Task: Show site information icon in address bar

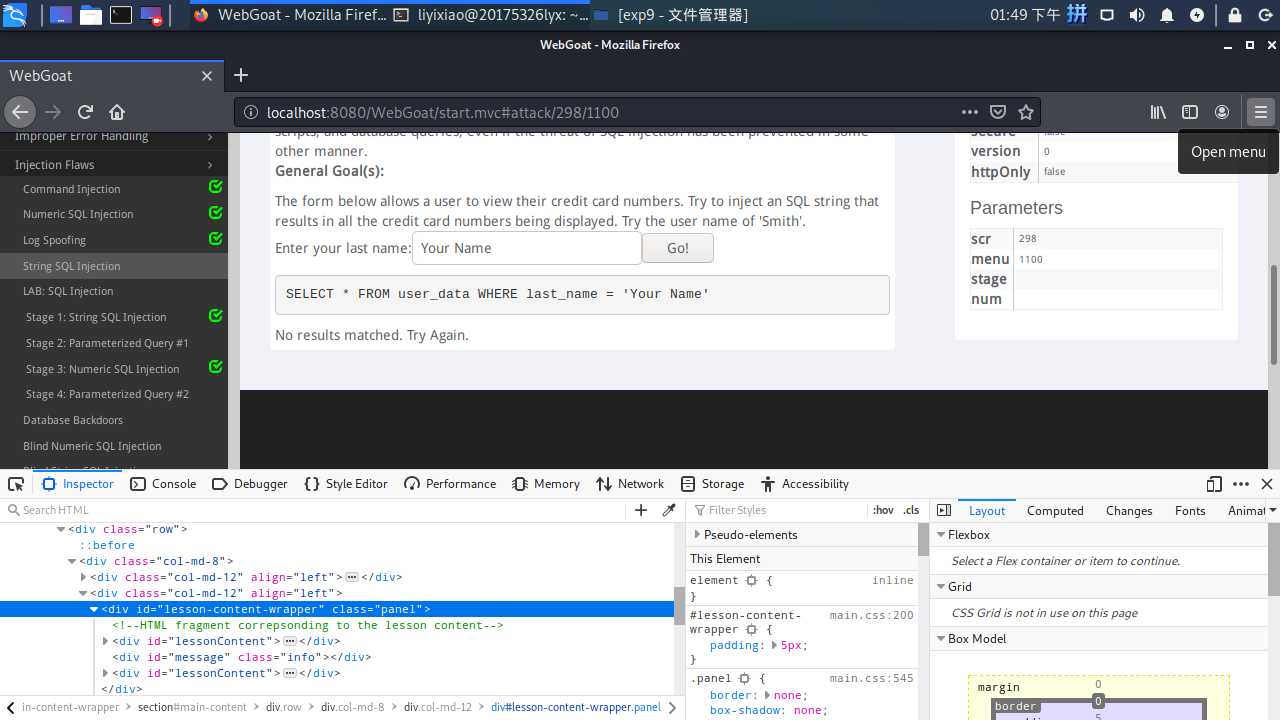Action: click(251, 113)
